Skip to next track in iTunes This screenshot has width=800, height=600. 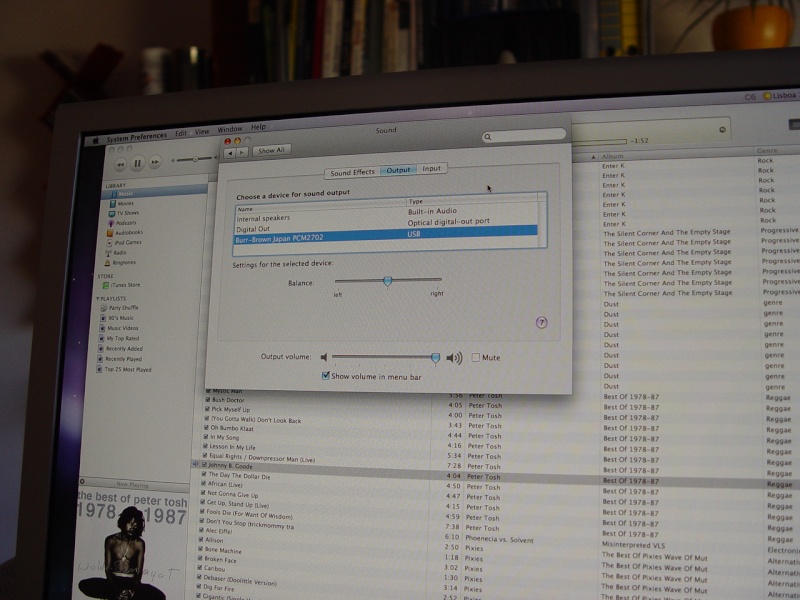[x=155, y=162]
